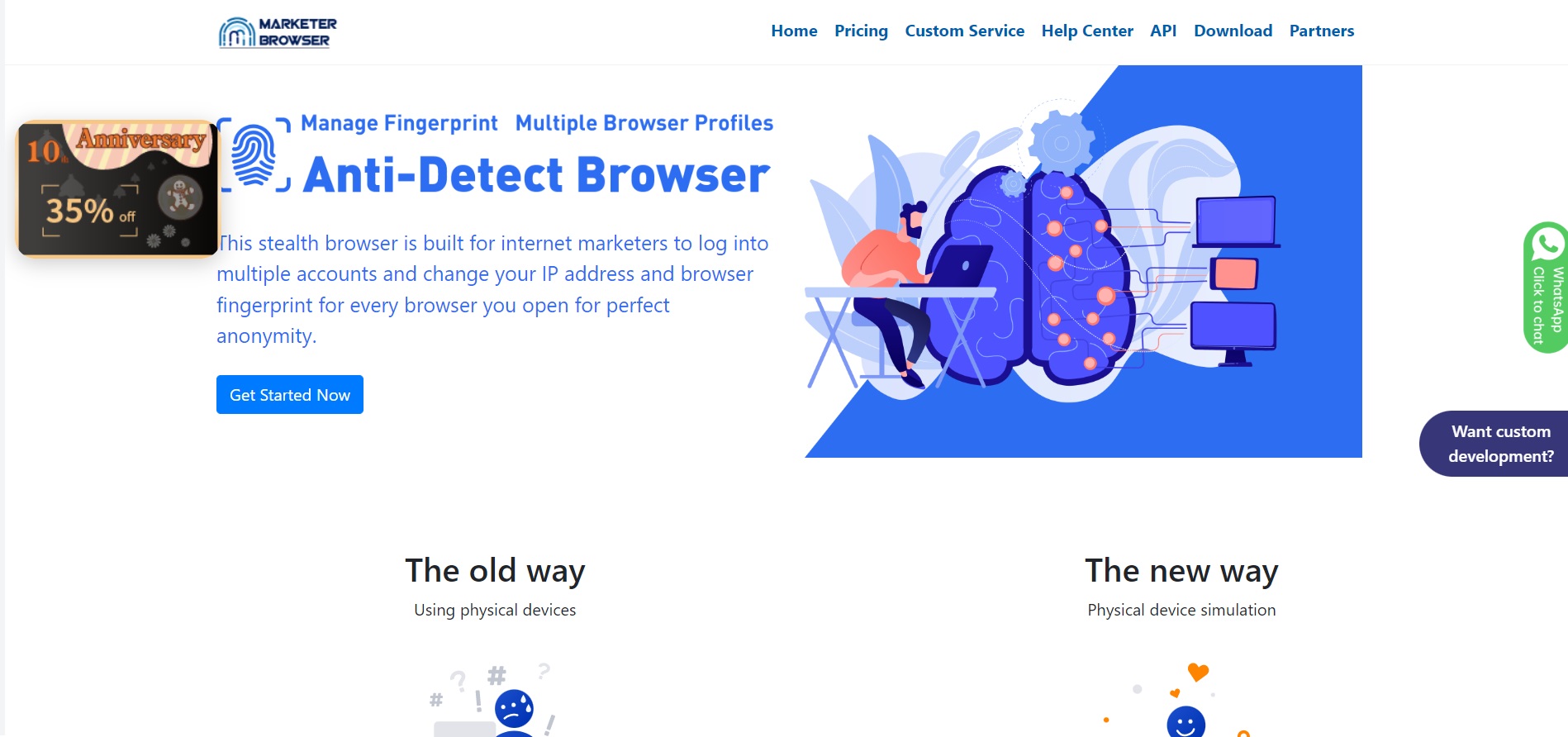Open the WhatsApp click to chat widget
The height and width of the screenshot is (737, 1568).
pyautogui.click(x=1546, y=288)
